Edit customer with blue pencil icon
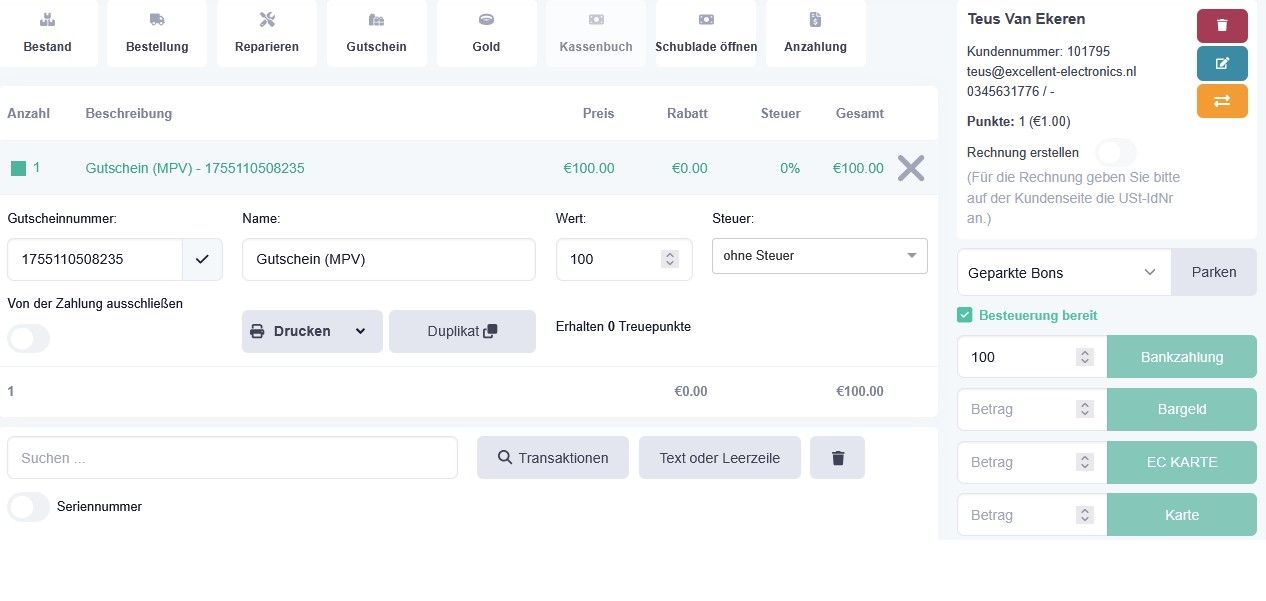The width and height of the screenshot is (1266, 601). coord(1222,63)
